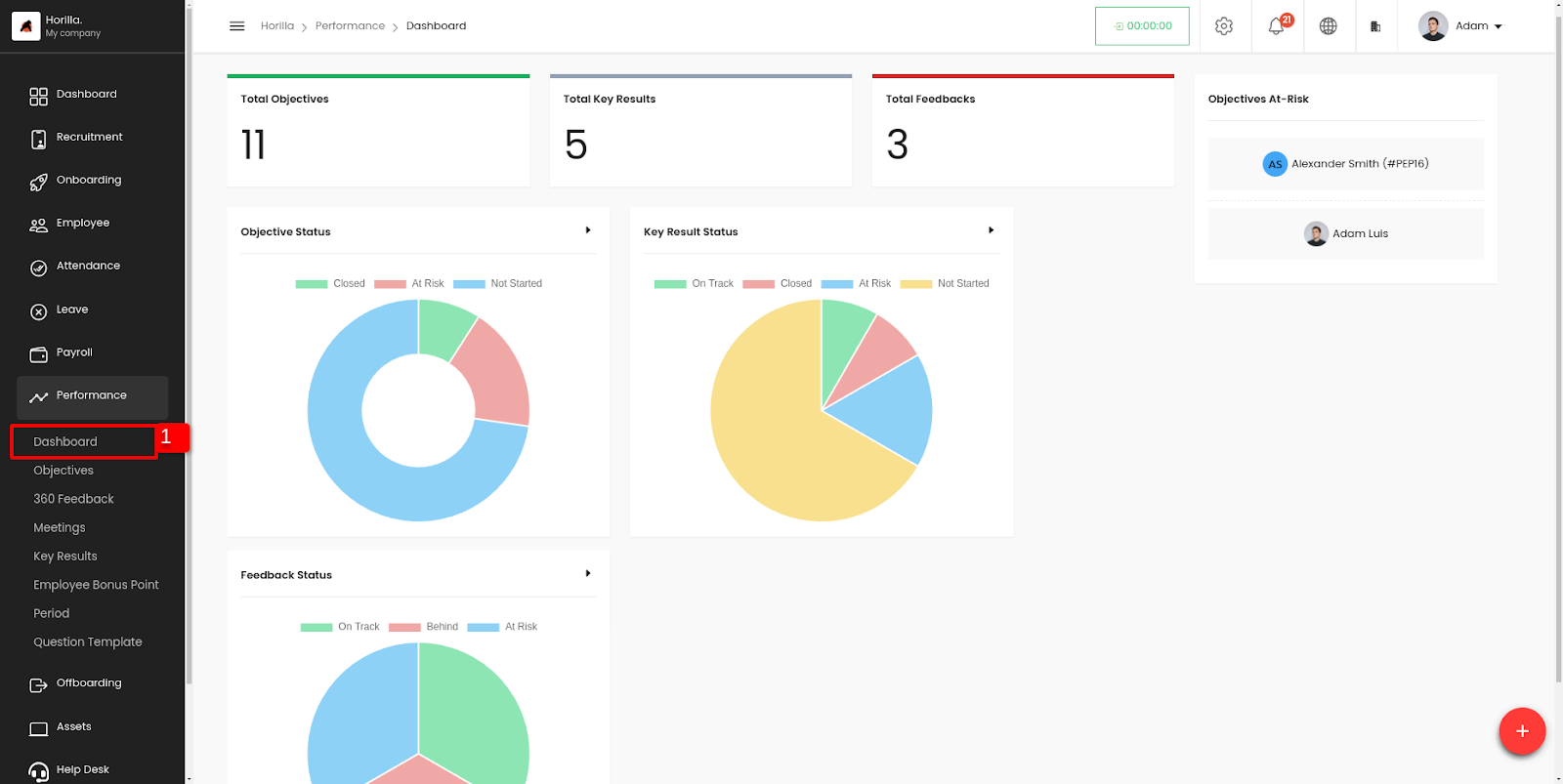Toggle Not Started legend in Key Result Status
Screen dimensions: 1563x784
click(945, 284)
